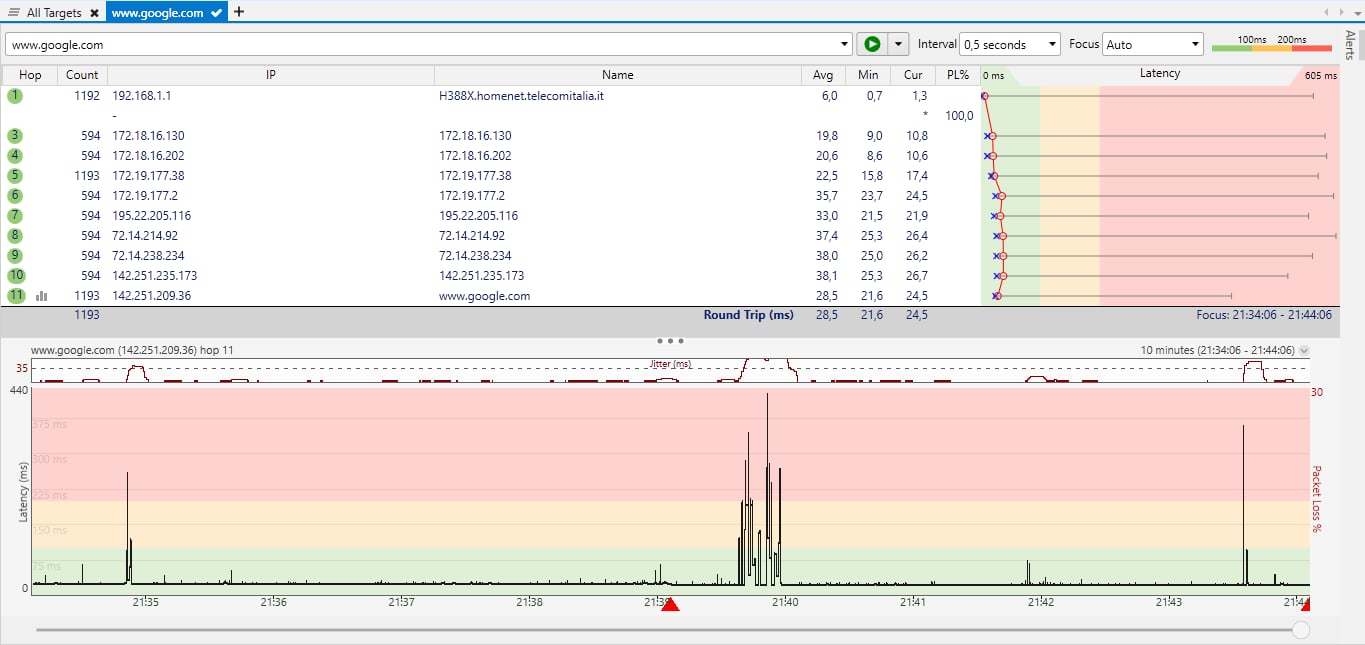Sort by the Hop column header
This screenshot has width=1365, height=645.
(x=30, y=75)
